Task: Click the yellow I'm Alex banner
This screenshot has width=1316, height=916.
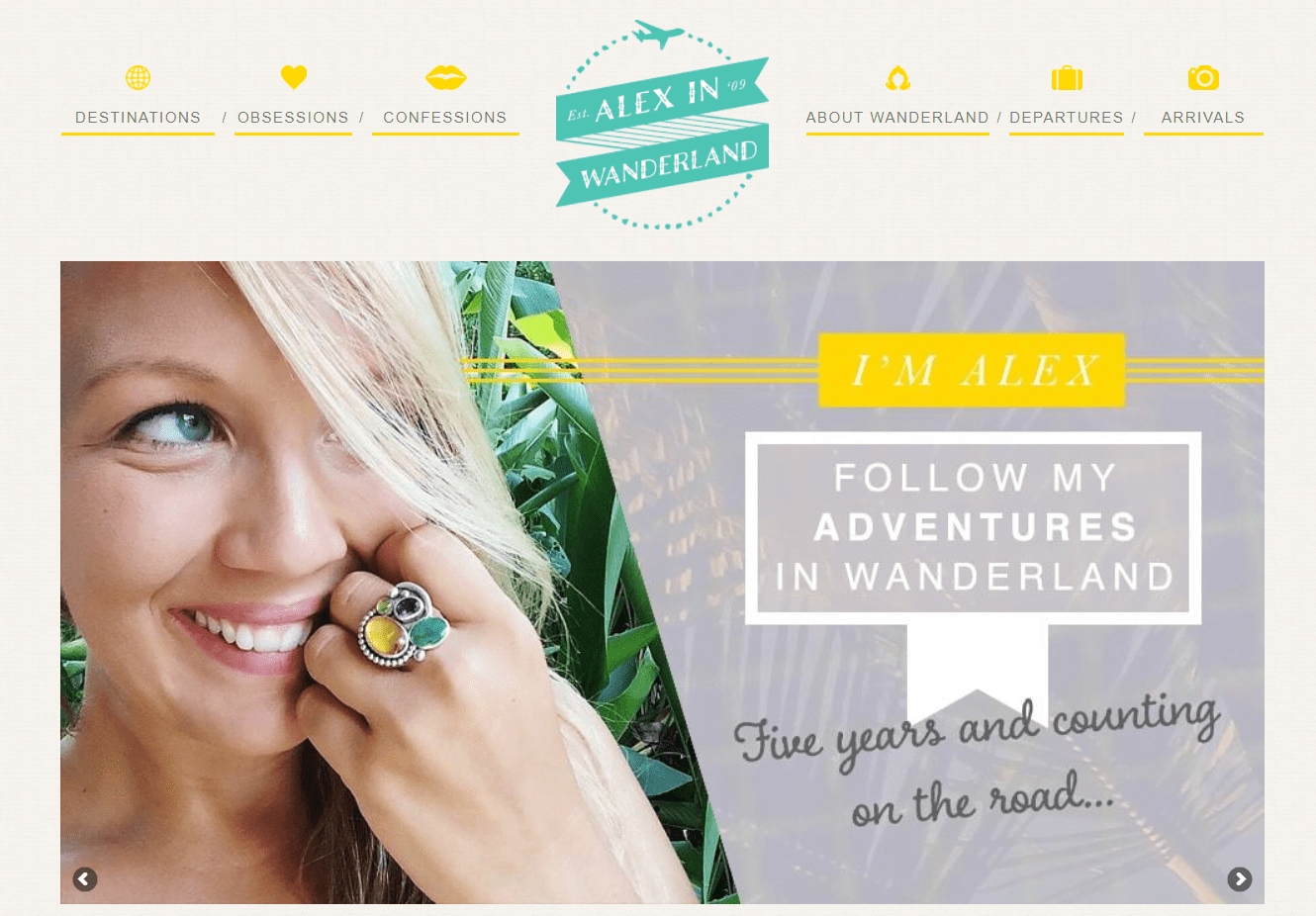Action: (x=972, y=370)
